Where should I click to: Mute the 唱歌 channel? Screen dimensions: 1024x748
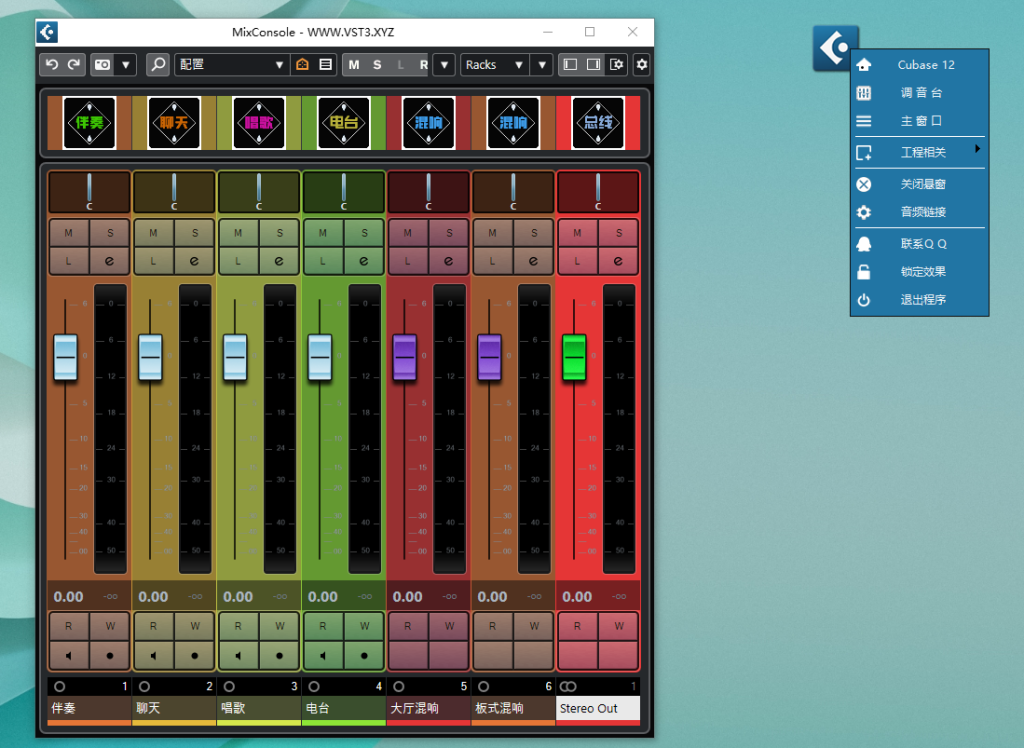238,233
